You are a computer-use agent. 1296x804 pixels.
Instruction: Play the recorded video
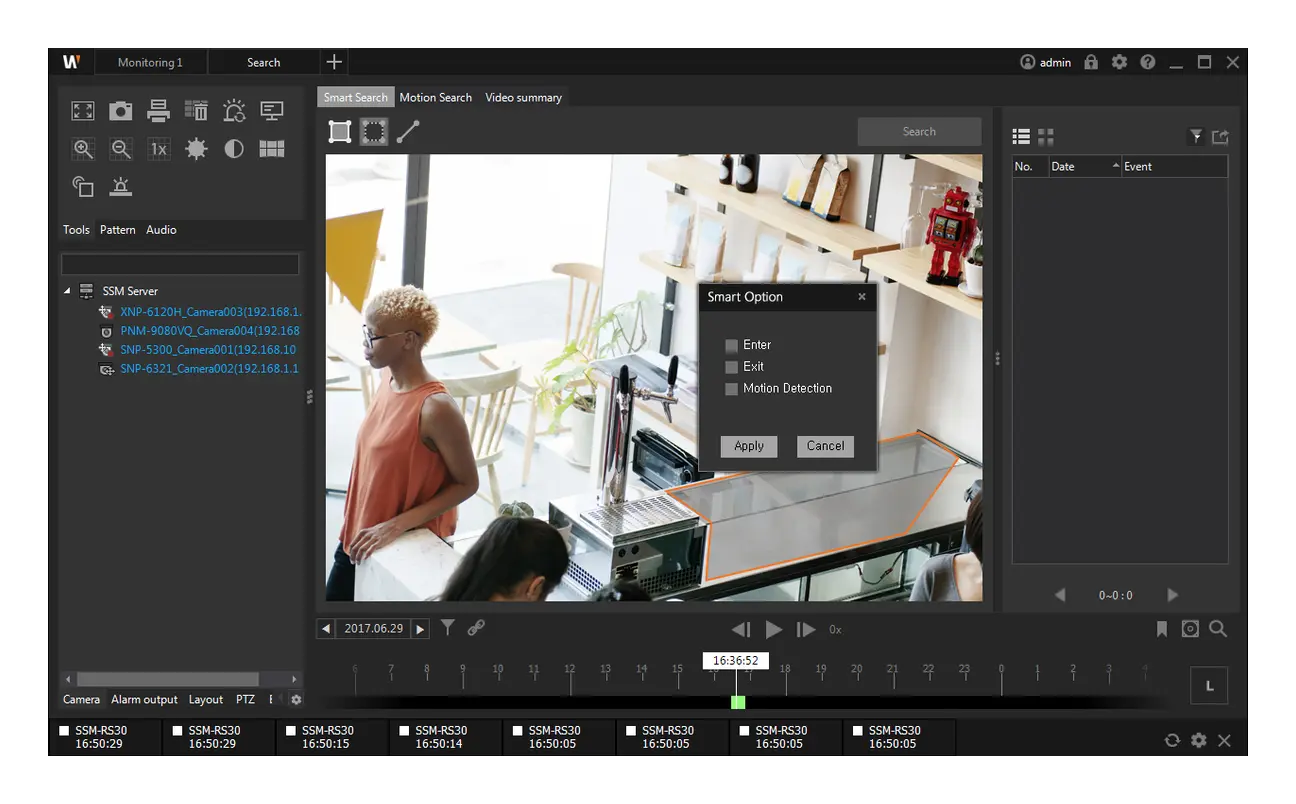[774, 630]
